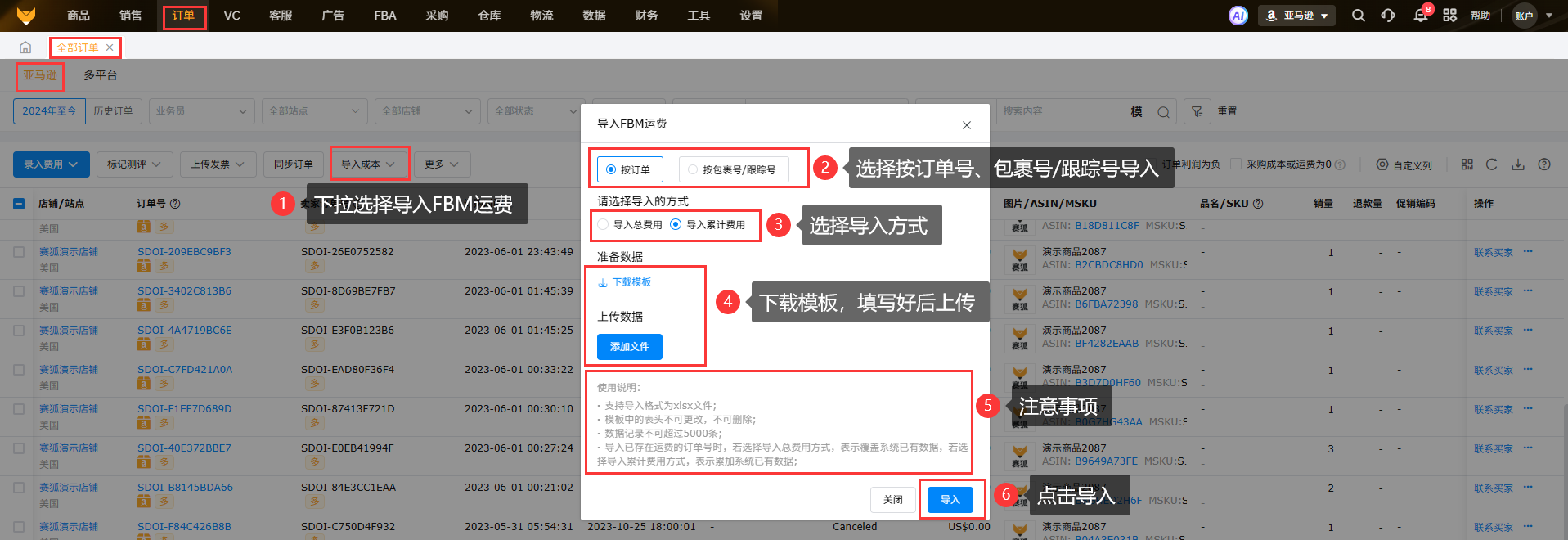Image resolution: width=1568 pixels, height=540 pixels.
Task: Open the 订单 menu in top navigation
Action: click(183, 16)
